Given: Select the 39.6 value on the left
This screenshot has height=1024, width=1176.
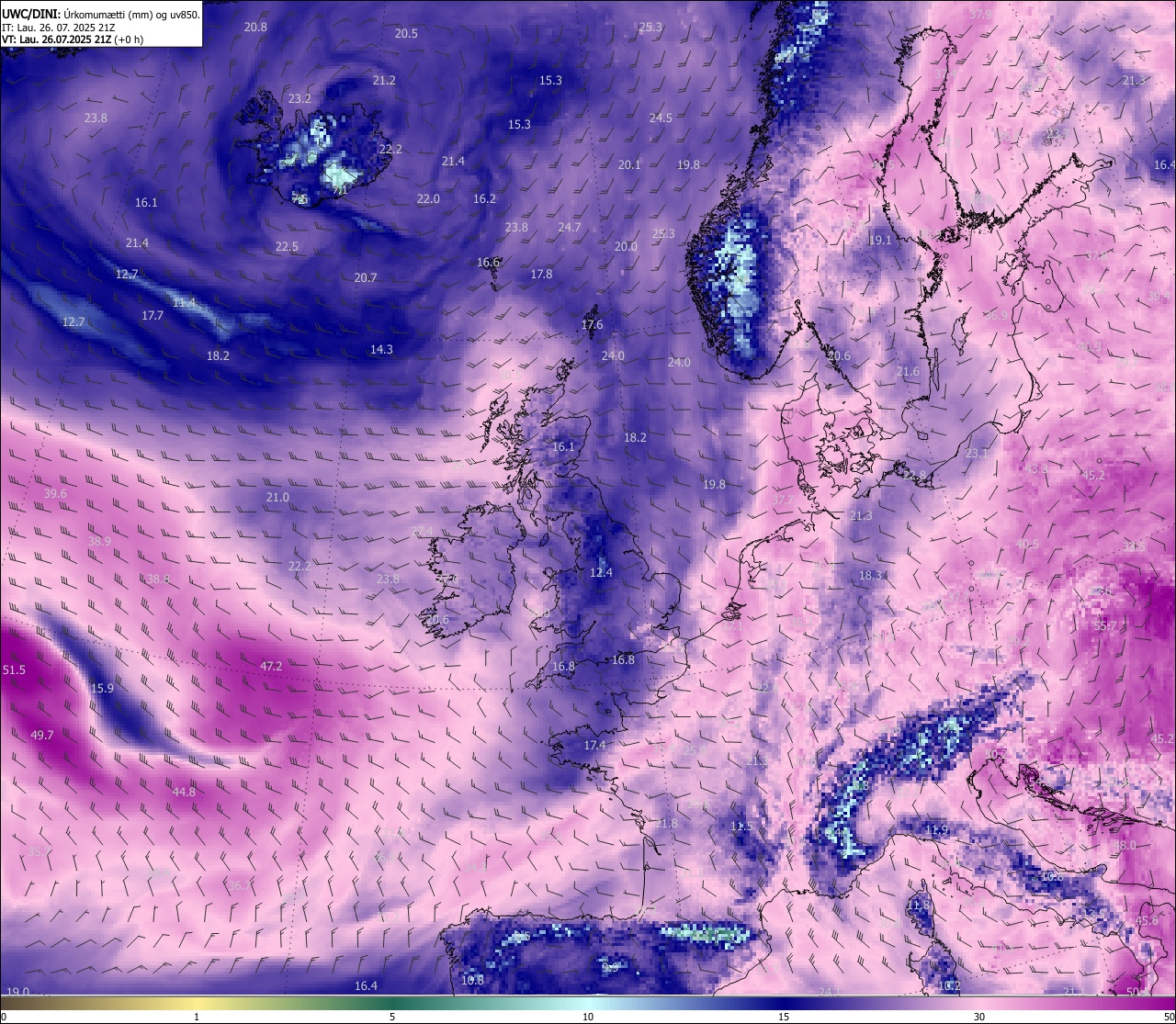Looking at the screenshot, I should pyautogui.click(x=55, y=493).
